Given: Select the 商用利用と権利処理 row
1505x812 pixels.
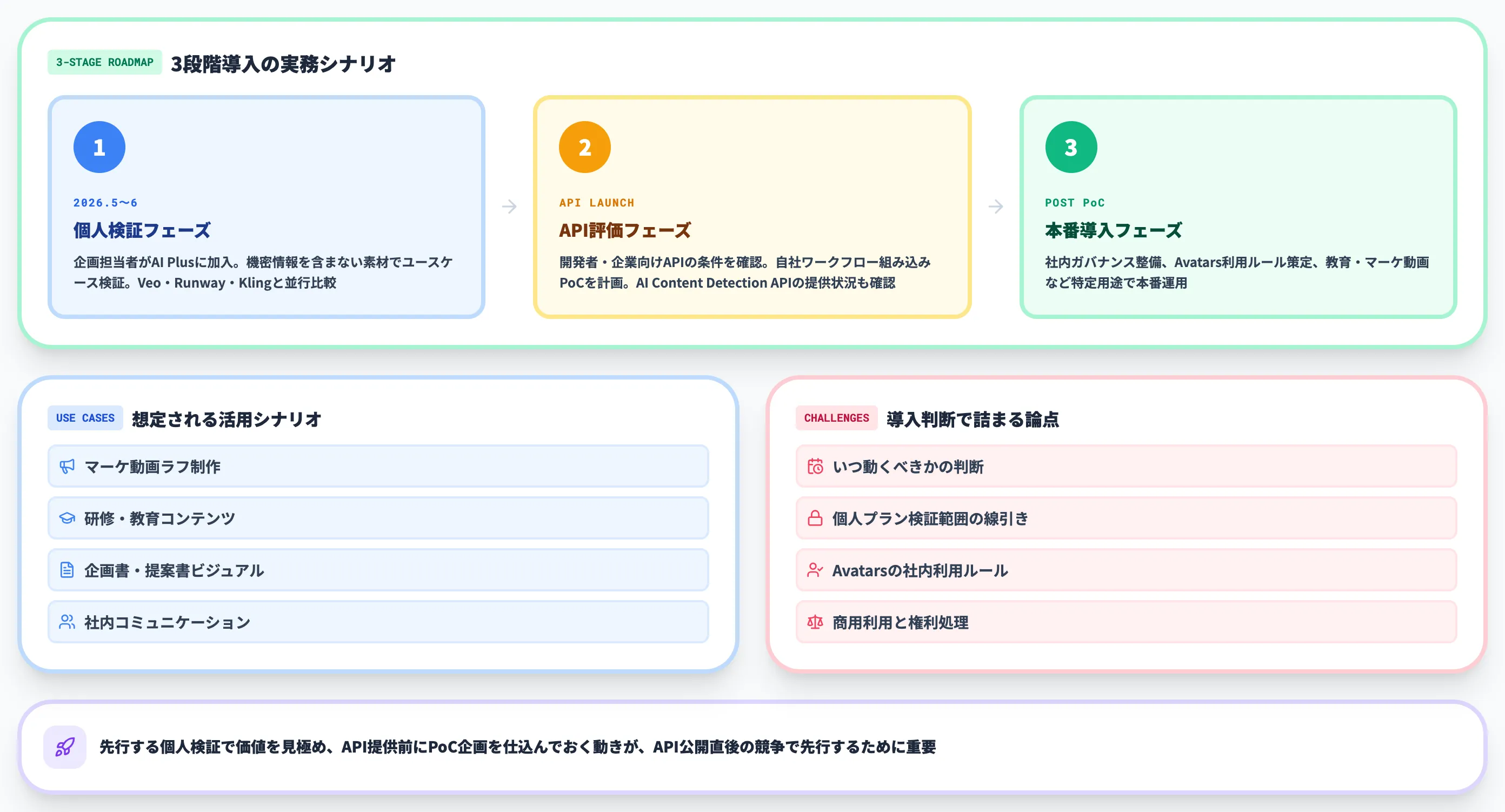Looking at the screenshot, I should (1126, 622).
